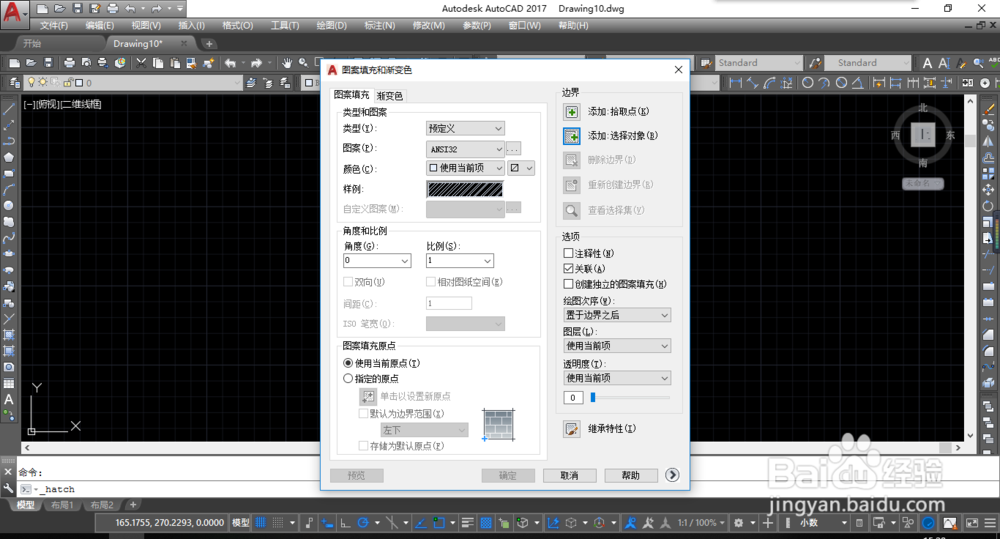Click the command line wrench icon
Screen dimensions: 1000x539
tap(8, 489)
